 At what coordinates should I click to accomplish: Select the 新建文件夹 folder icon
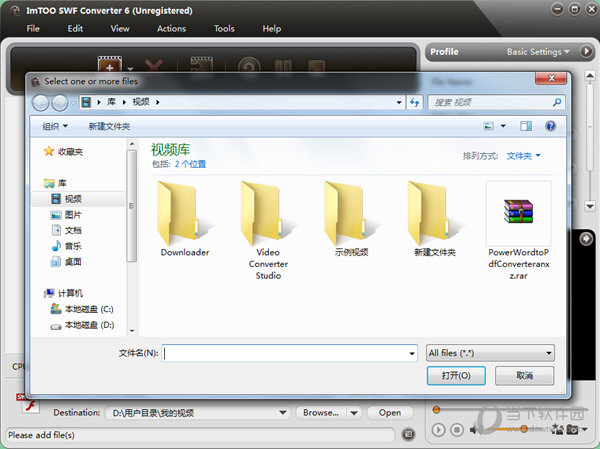(435, 213)
